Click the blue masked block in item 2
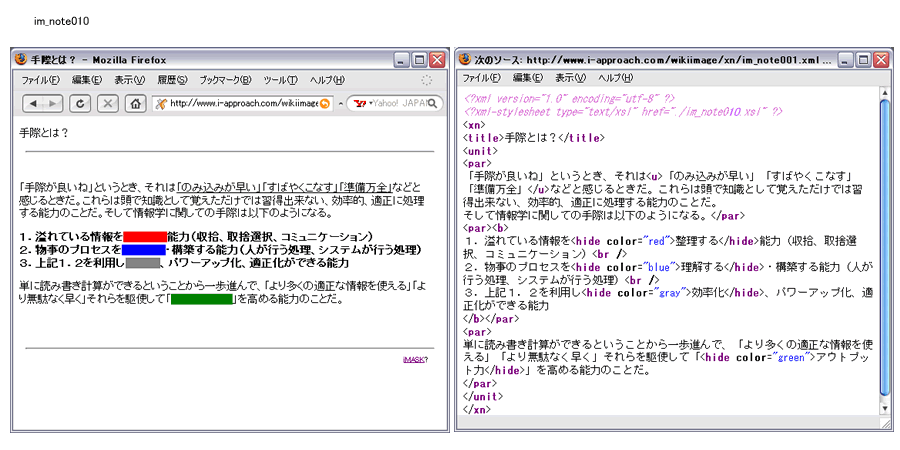This screenshot has height=450, width=900. click(x=143, y=249)
